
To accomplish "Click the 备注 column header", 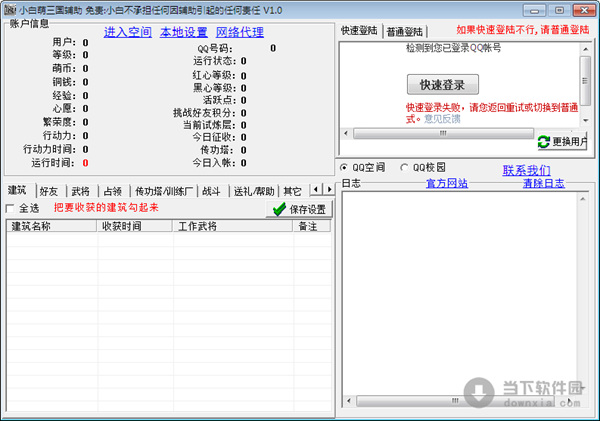I will coord(311,226).
